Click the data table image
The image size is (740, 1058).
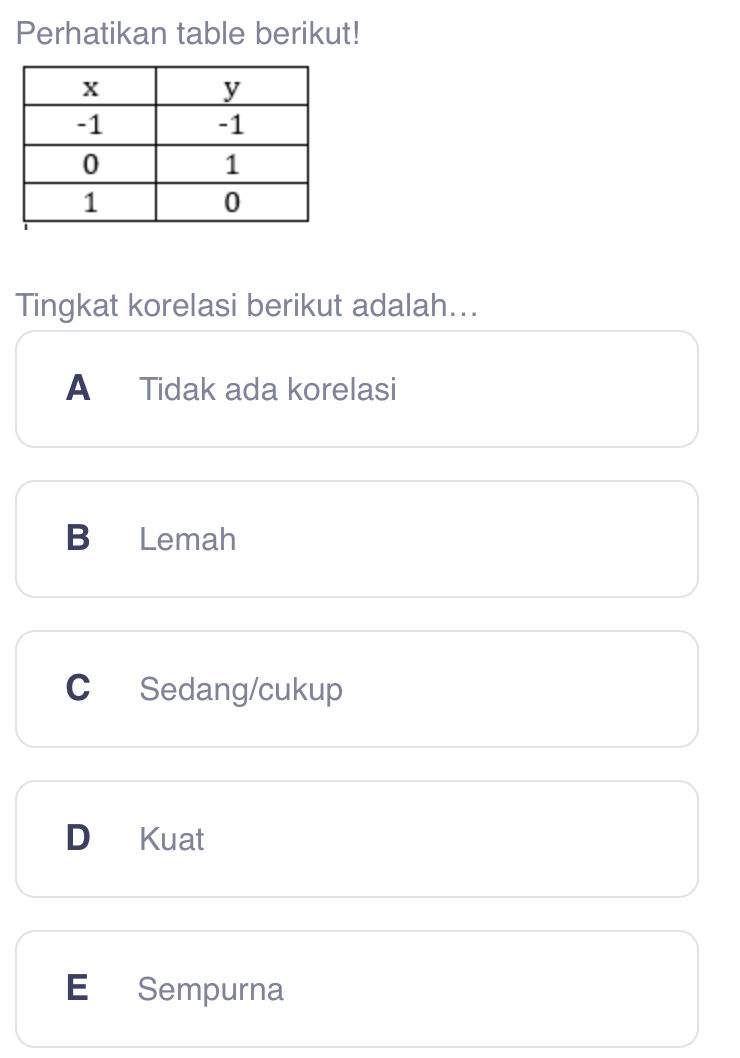click(163, 144)
